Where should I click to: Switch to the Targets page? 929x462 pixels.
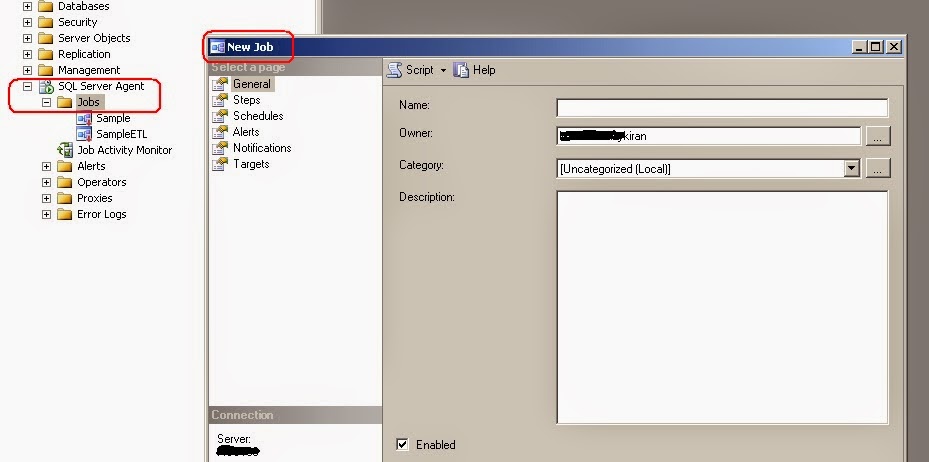(251, 164)
